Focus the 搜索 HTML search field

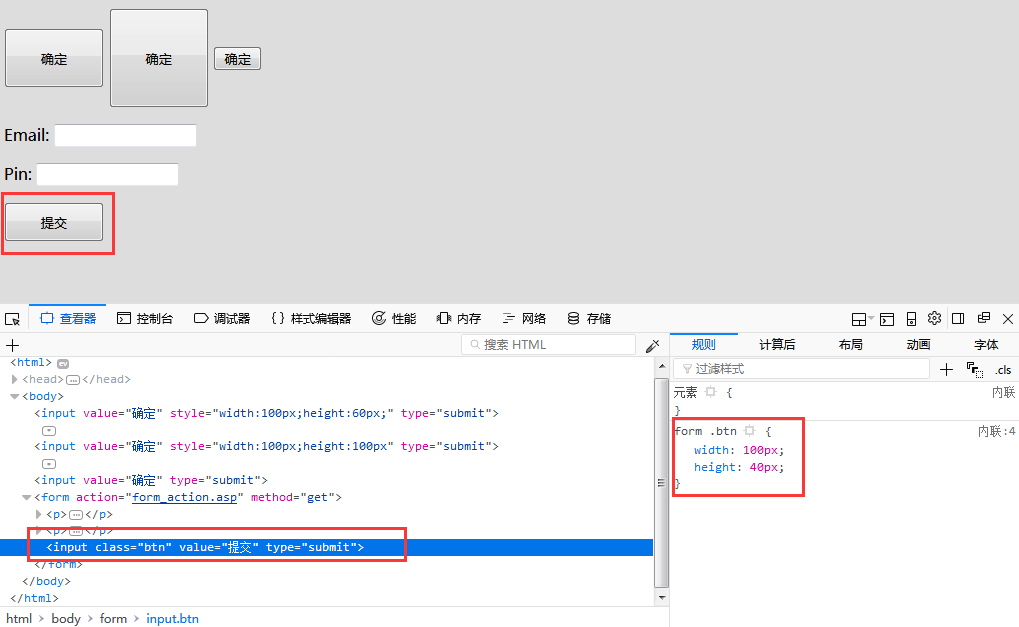click(548, 344)
